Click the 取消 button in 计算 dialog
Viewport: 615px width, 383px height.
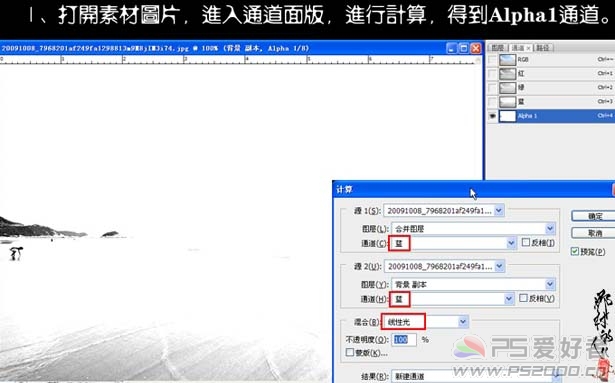tap(594, 233)
